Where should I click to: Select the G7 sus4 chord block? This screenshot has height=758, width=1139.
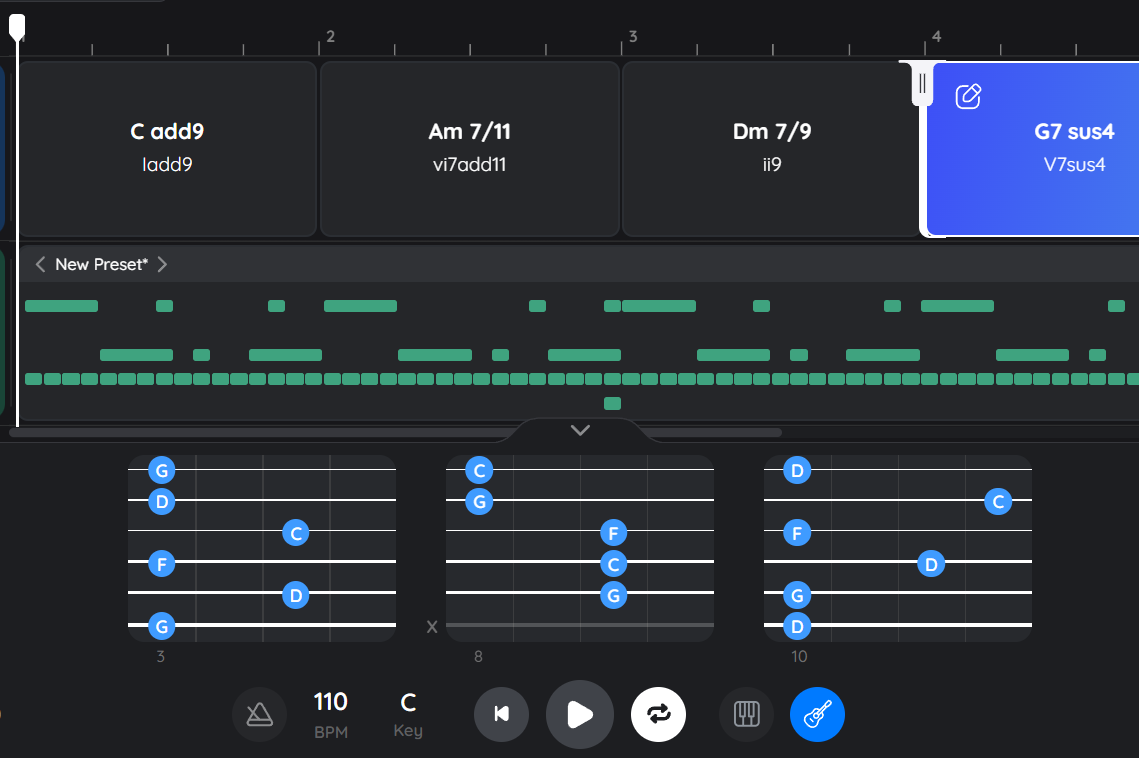pos(1033,149)
